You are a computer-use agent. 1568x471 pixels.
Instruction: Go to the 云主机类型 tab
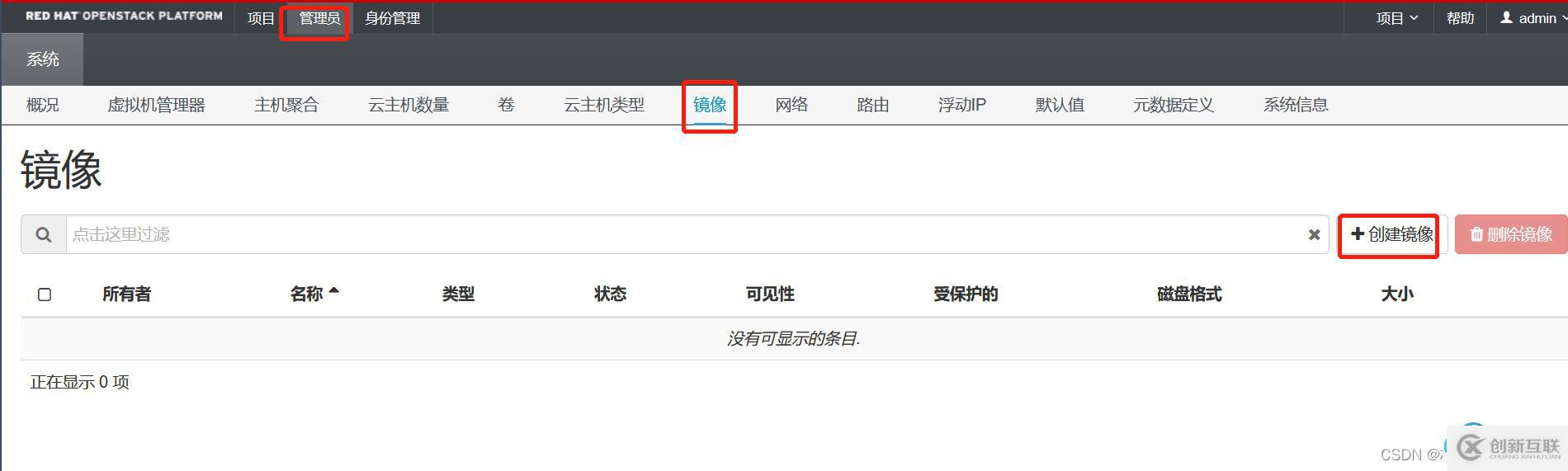click(x=603, y=105)
